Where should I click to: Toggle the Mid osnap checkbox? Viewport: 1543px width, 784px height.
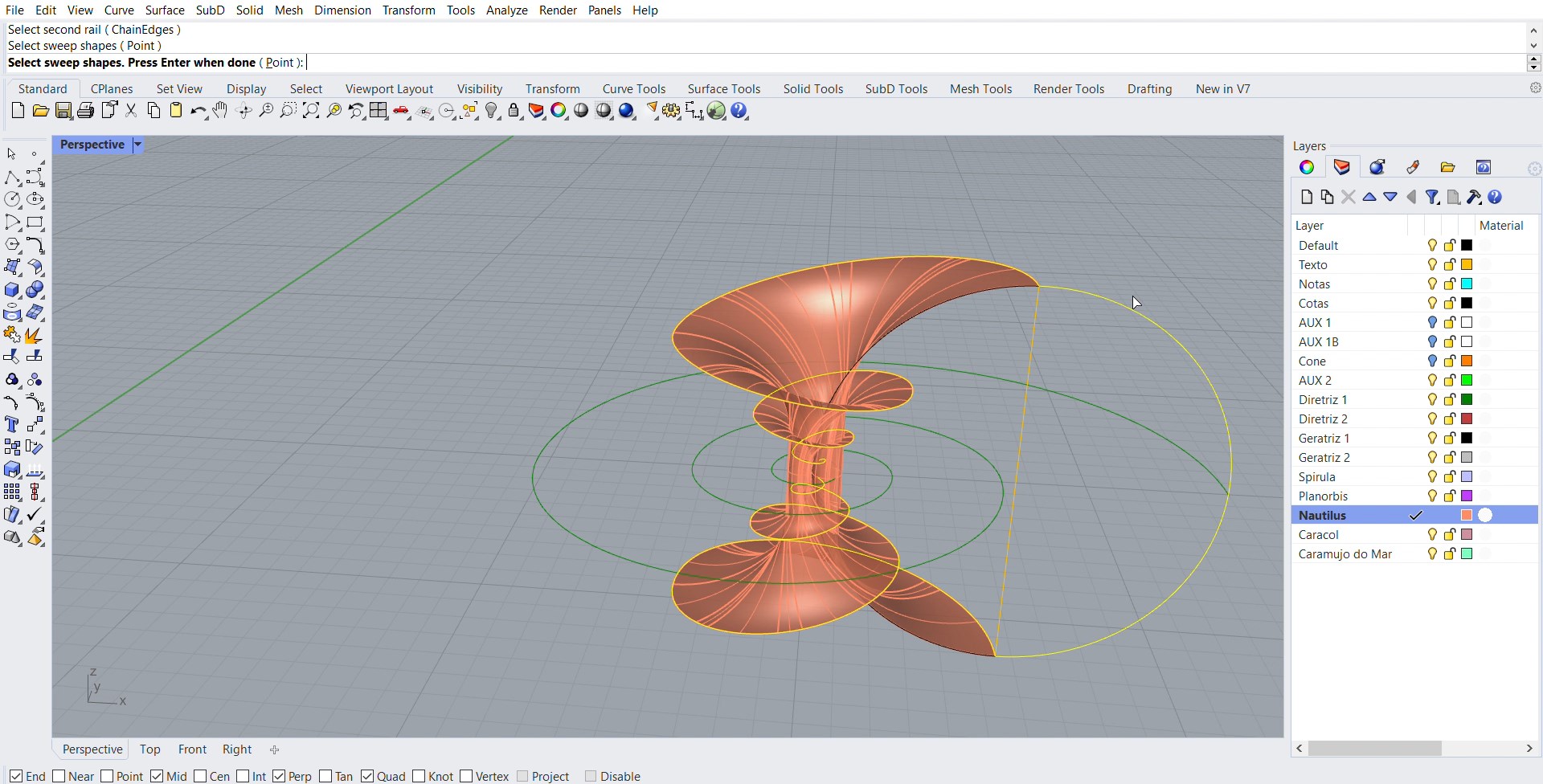click(157, 776)
